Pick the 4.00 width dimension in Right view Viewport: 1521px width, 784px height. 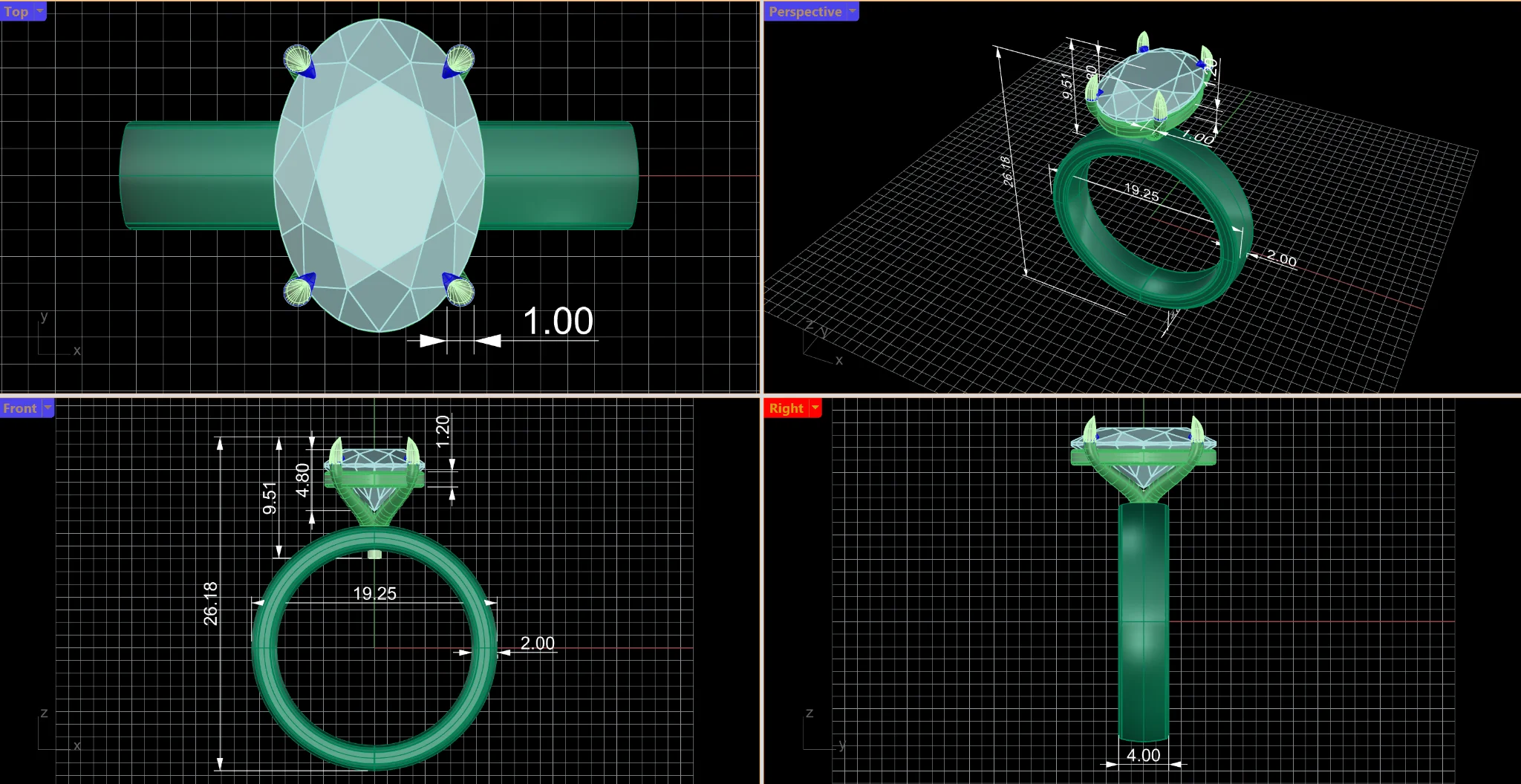(x=1143, y=755)
